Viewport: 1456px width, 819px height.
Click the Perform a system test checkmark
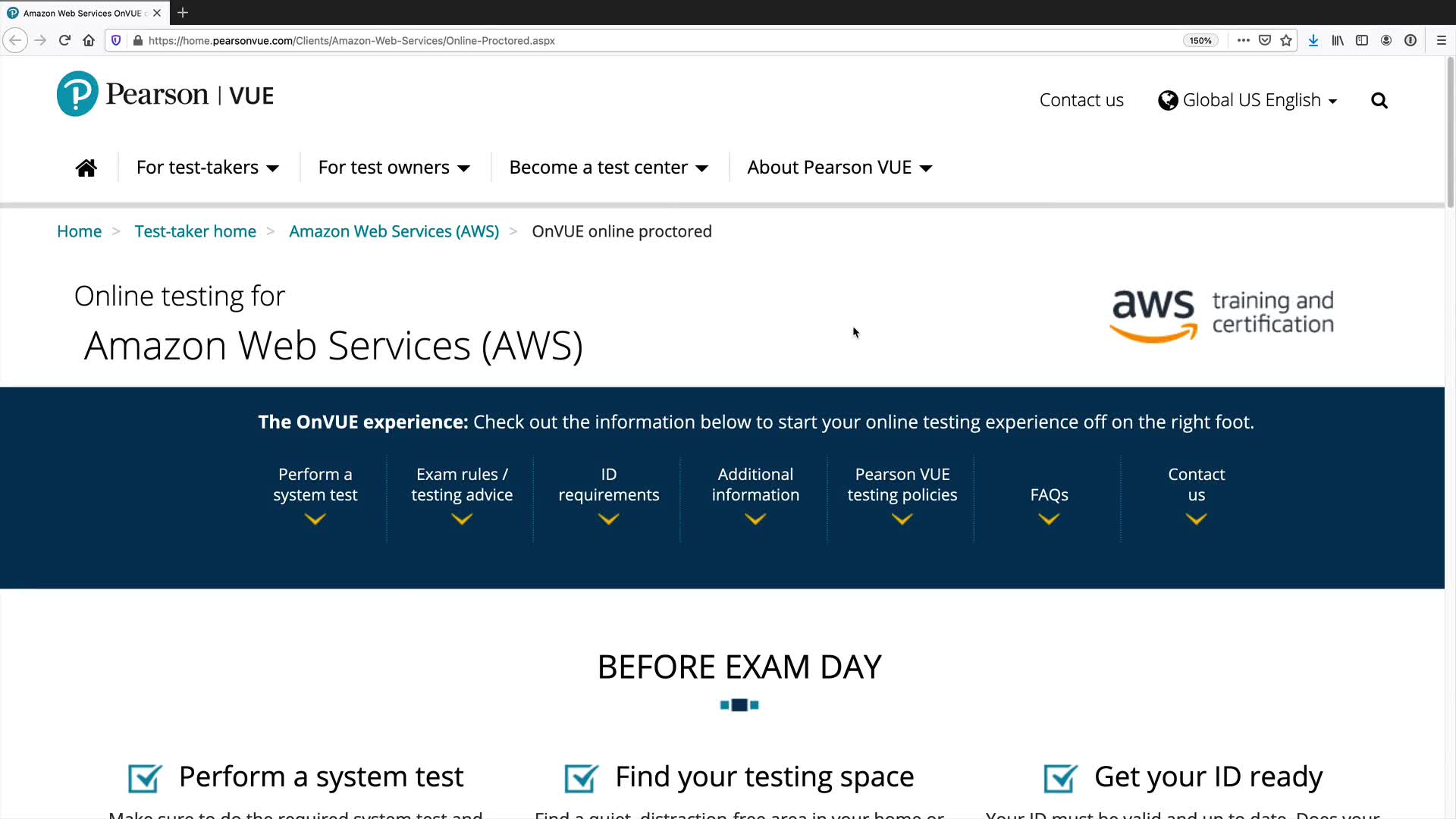click(145, 778)
